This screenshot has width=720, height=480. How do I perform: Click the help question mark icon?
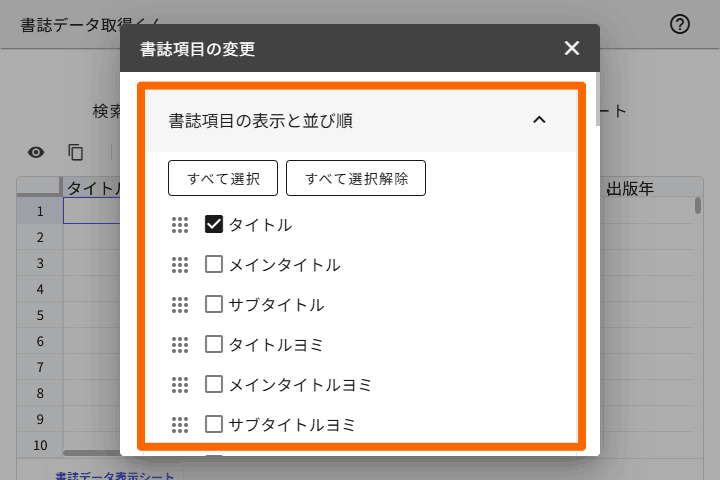[x=680, y=25]
